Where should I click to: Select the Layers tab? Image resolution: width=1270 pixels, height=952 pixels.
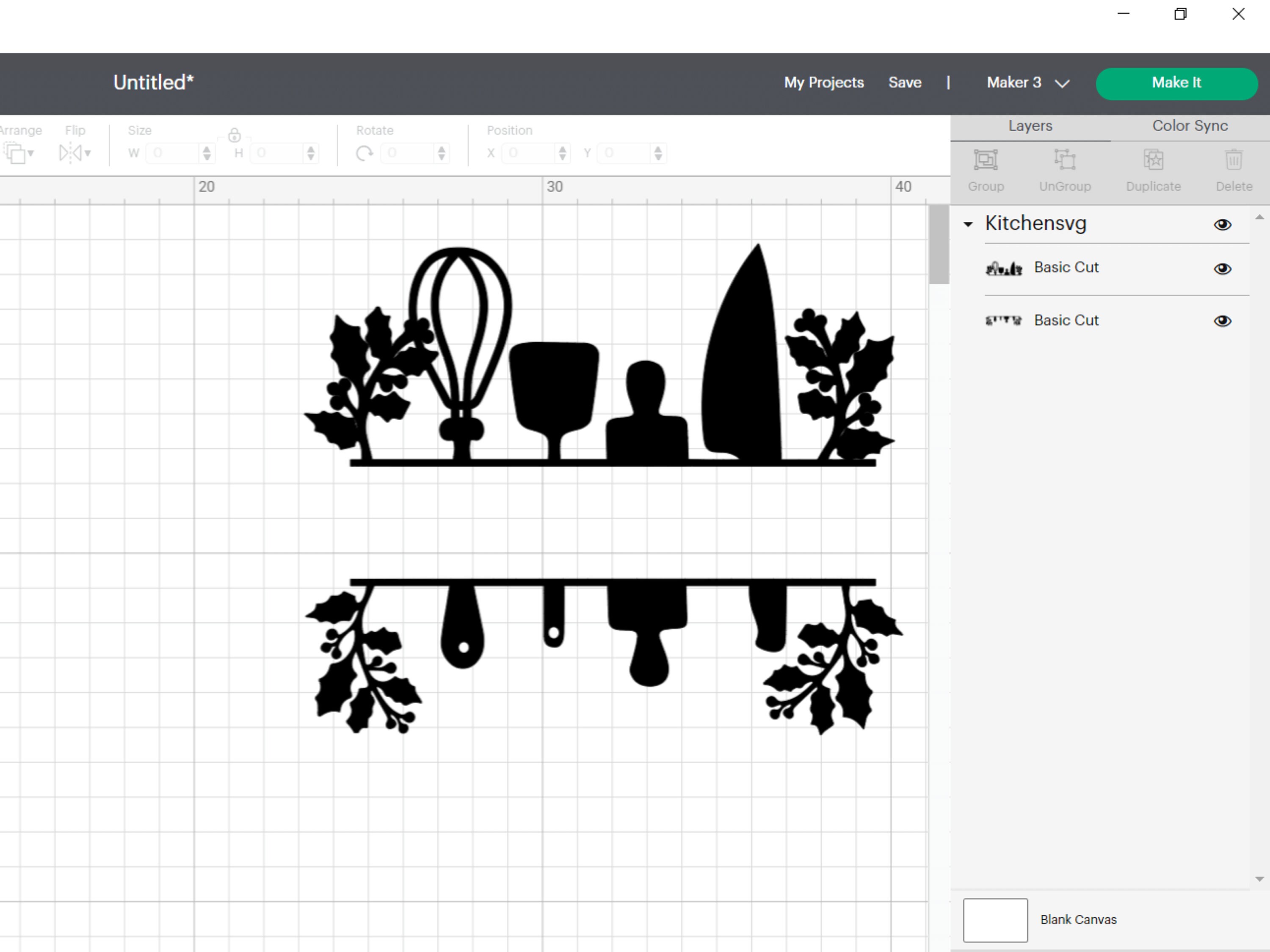click(1030, 126)
